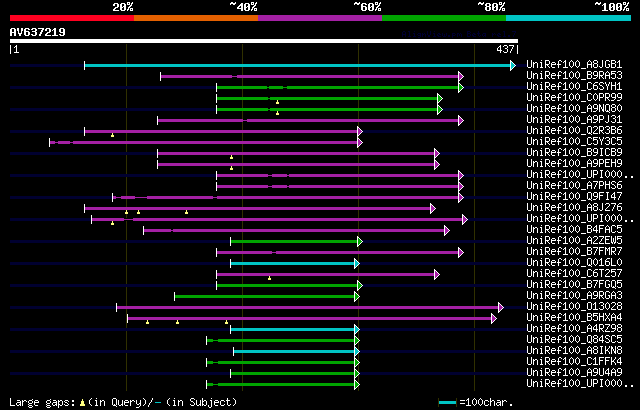Click the cyan alignment bar for A4RZ98

[293, 330]
